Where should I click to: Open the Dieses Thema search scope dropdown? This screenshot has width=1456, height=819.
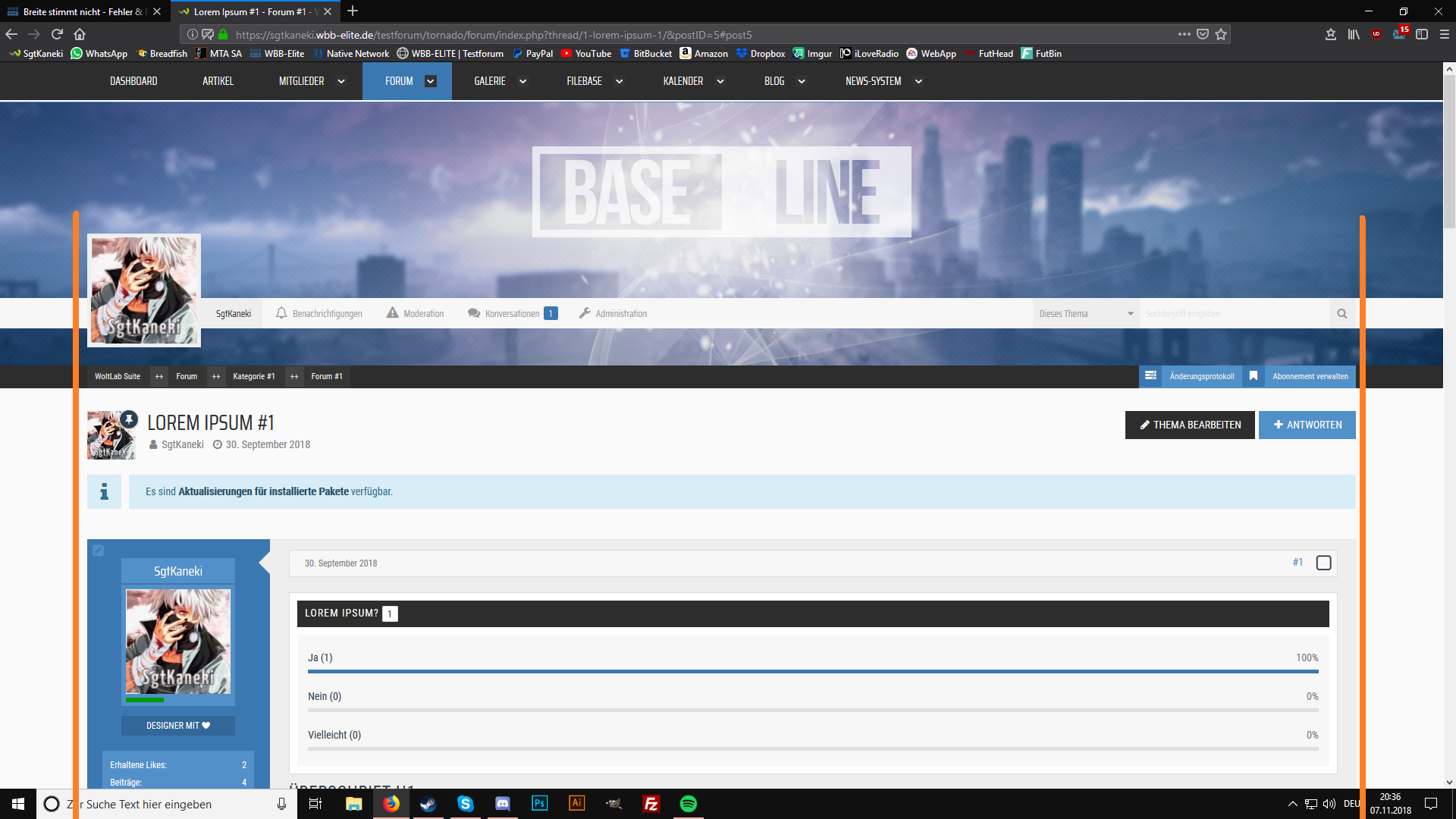(x=1085, y=313)
